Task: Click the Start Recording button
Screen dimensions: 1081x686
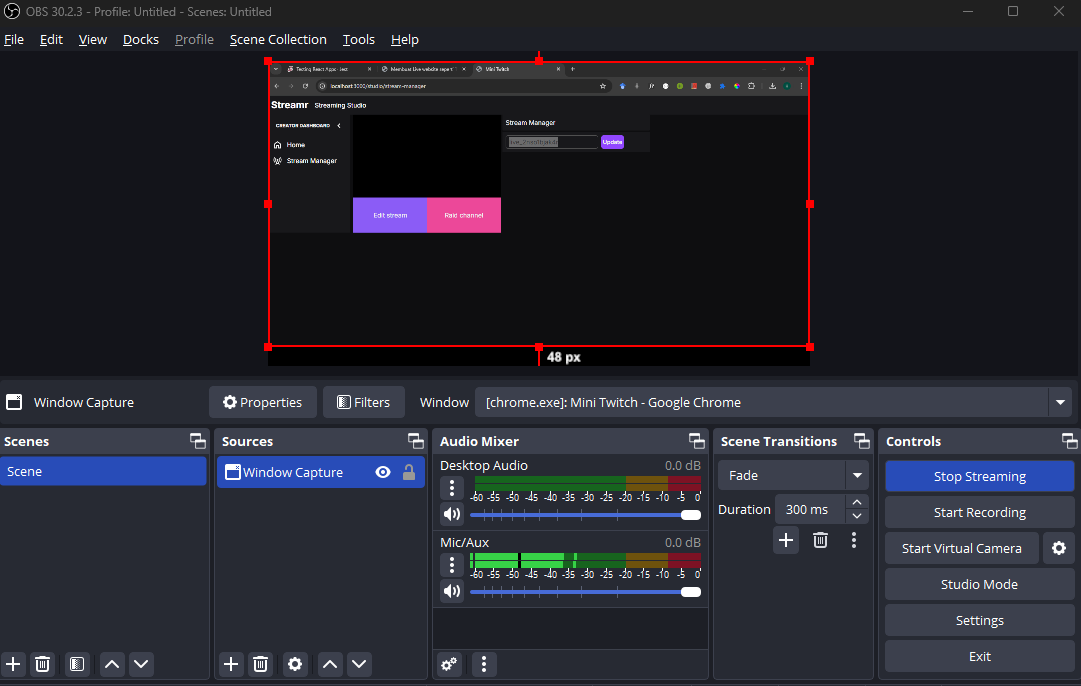Action: click(979, 512)
